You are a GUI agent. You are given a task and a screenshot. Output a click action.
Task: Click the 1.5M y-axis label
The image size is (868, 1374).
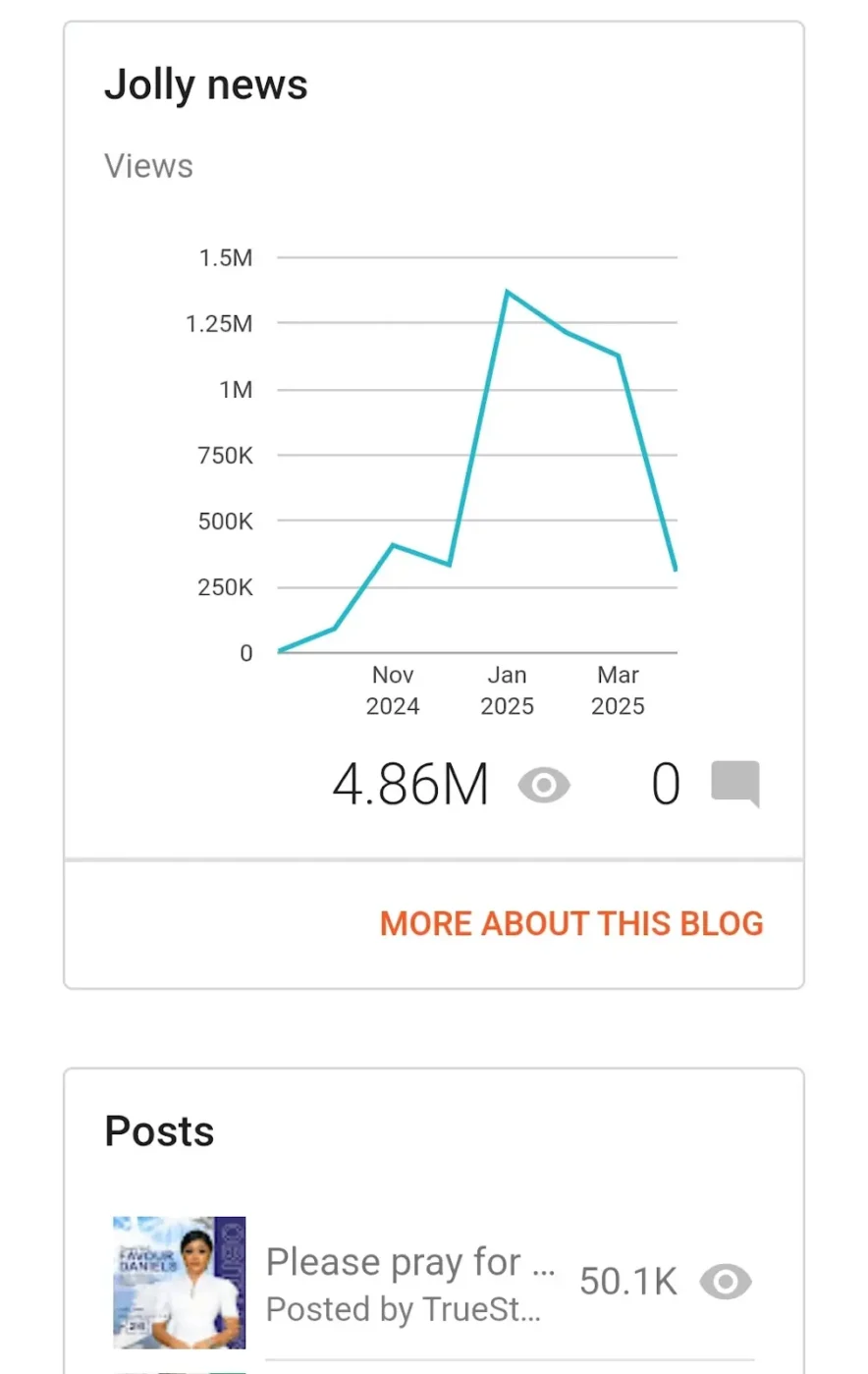(226, 258)
